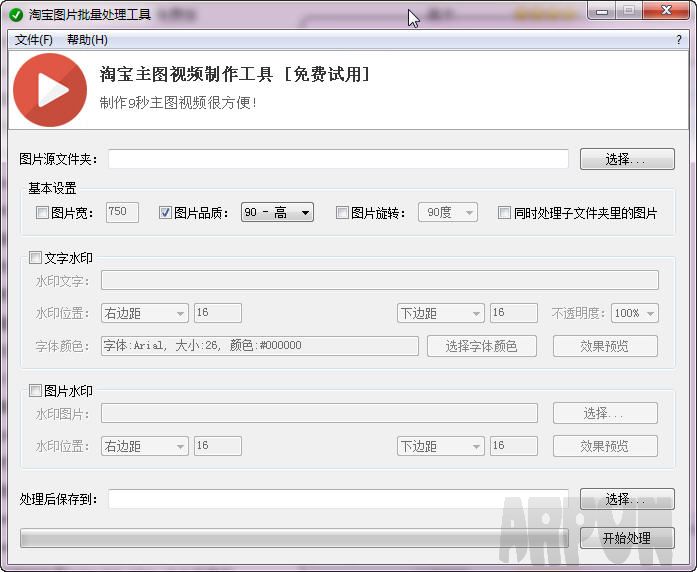
Task: Click the progress bar at the bottom
Action: 294,538
